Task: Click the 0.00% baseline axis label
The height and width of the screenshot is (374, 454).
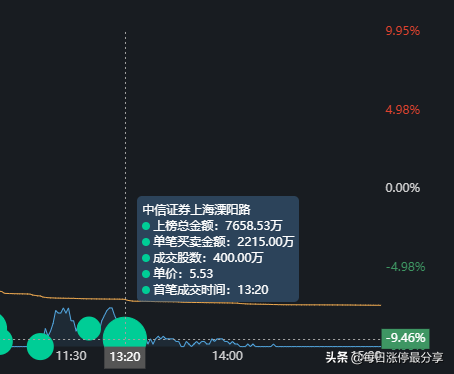Action: coord(403,188)
